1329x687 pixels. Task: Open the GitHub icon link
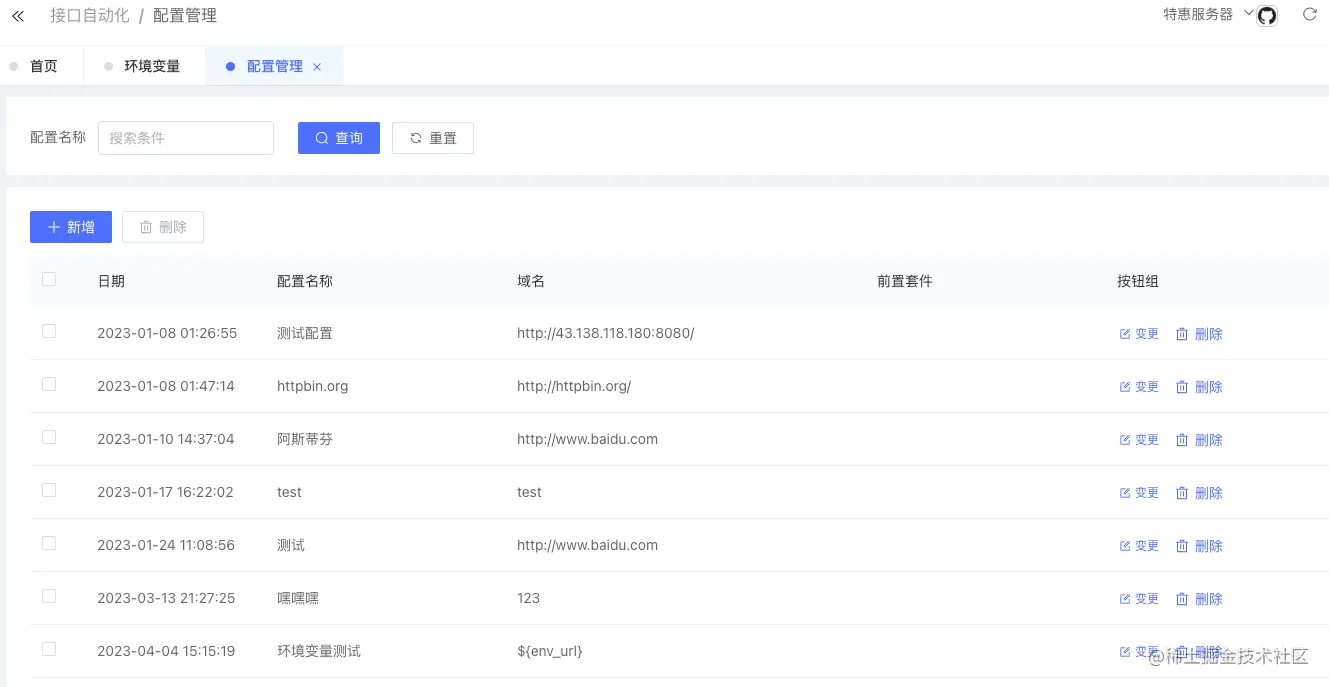1267,16
